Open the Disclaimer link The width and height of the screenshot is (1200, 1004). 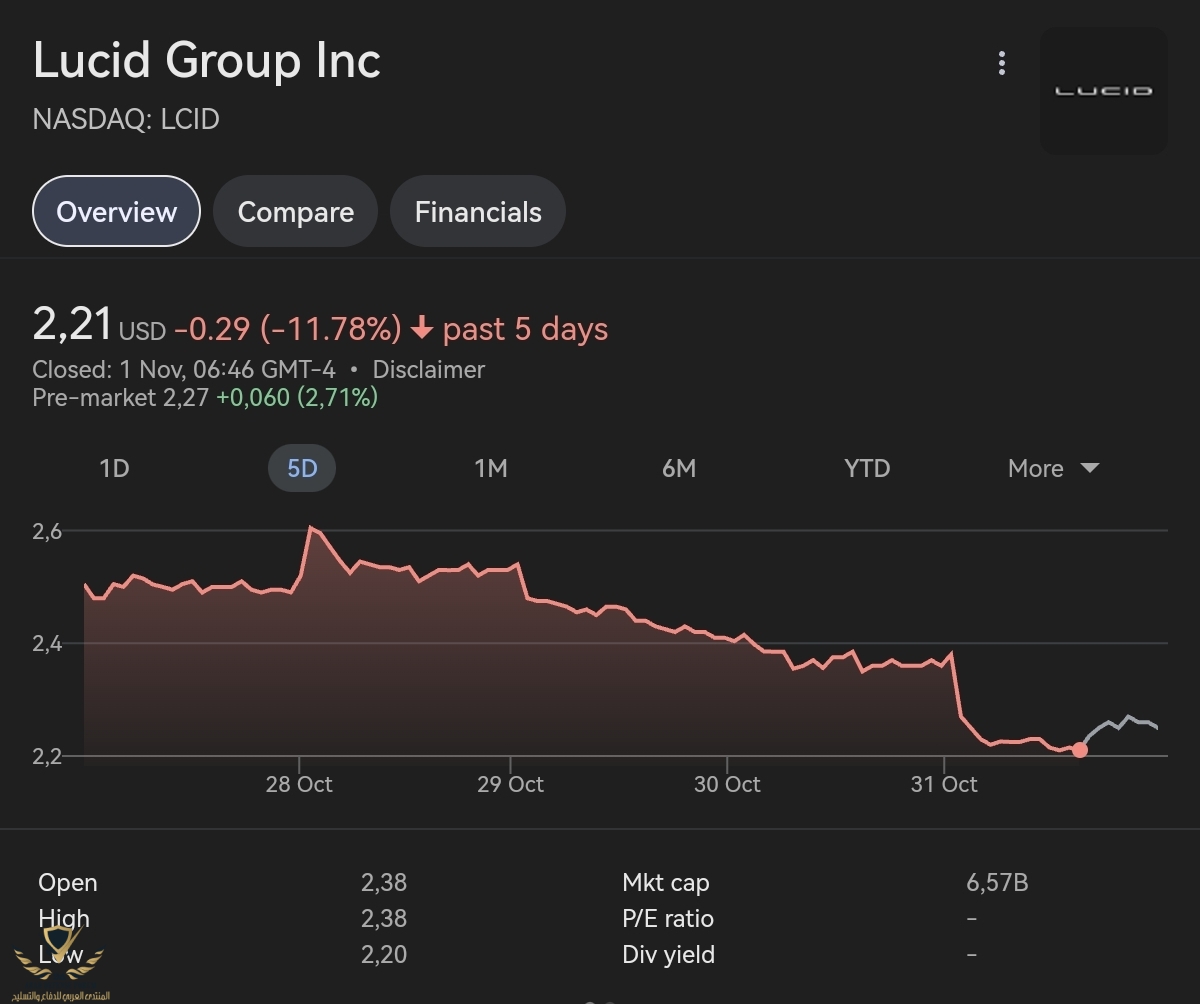point(428,369)
